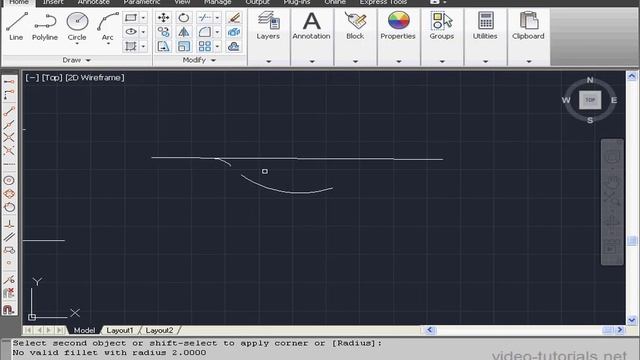Activate the Scale tool
Screen dimensions: 640x360
pos(184,46)
